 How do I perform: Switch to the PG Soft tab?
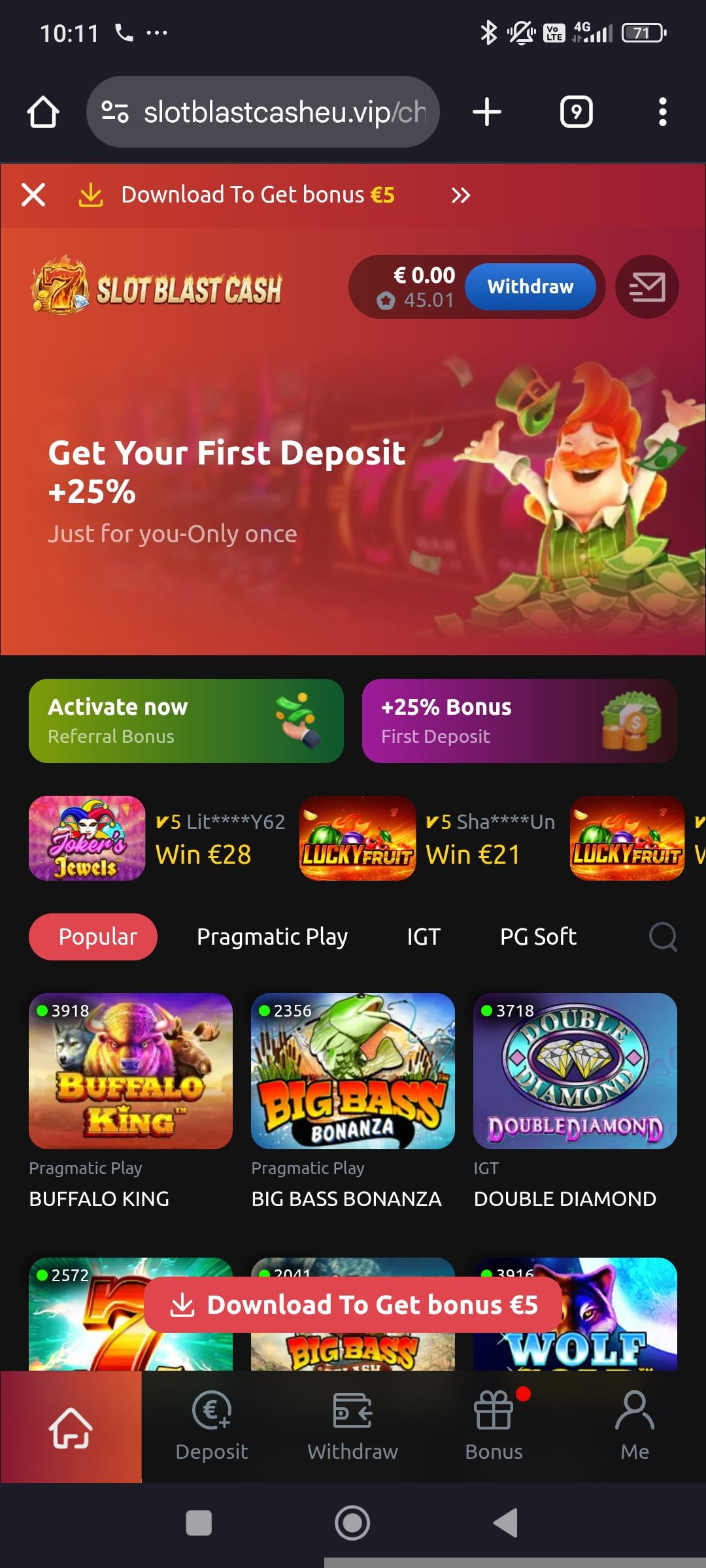538,936
